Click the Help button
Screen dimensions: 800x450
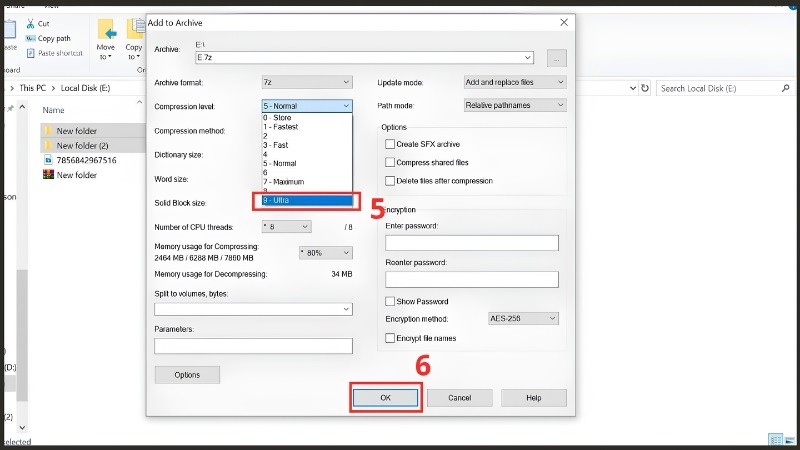[534, 398]
